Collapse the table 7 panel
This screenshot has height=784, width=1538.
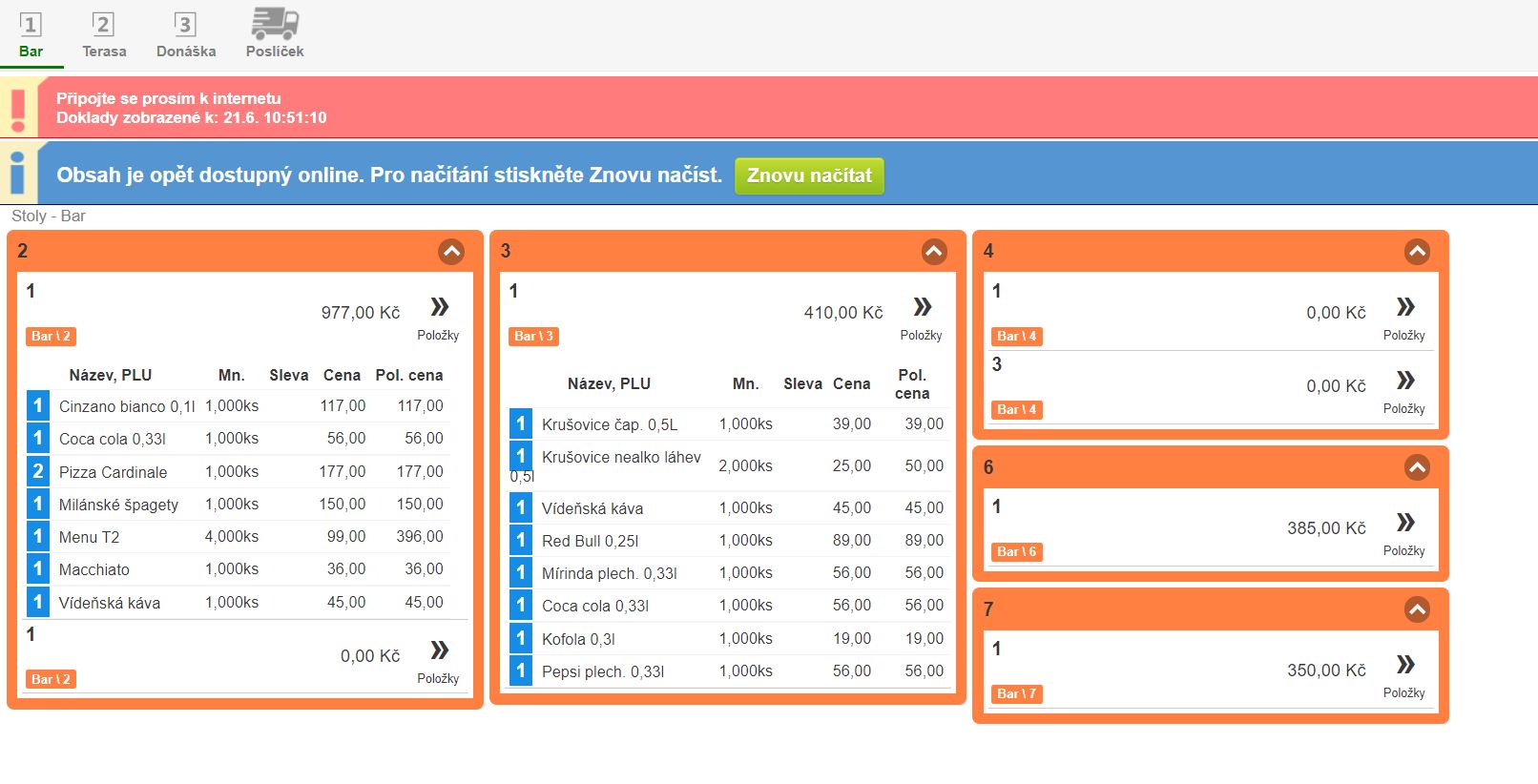[1417, 609]
